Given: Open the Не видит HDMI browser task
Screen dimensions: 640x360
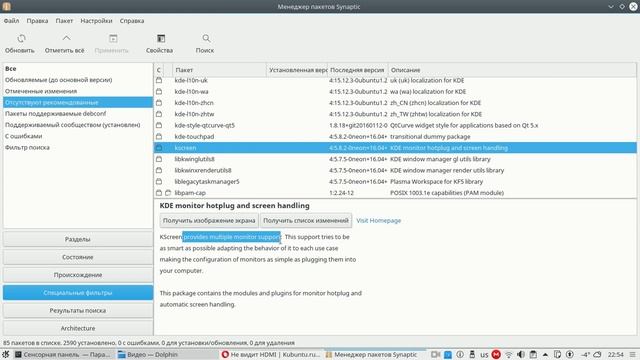Looking at the screenshot, I should coord(271,354).
